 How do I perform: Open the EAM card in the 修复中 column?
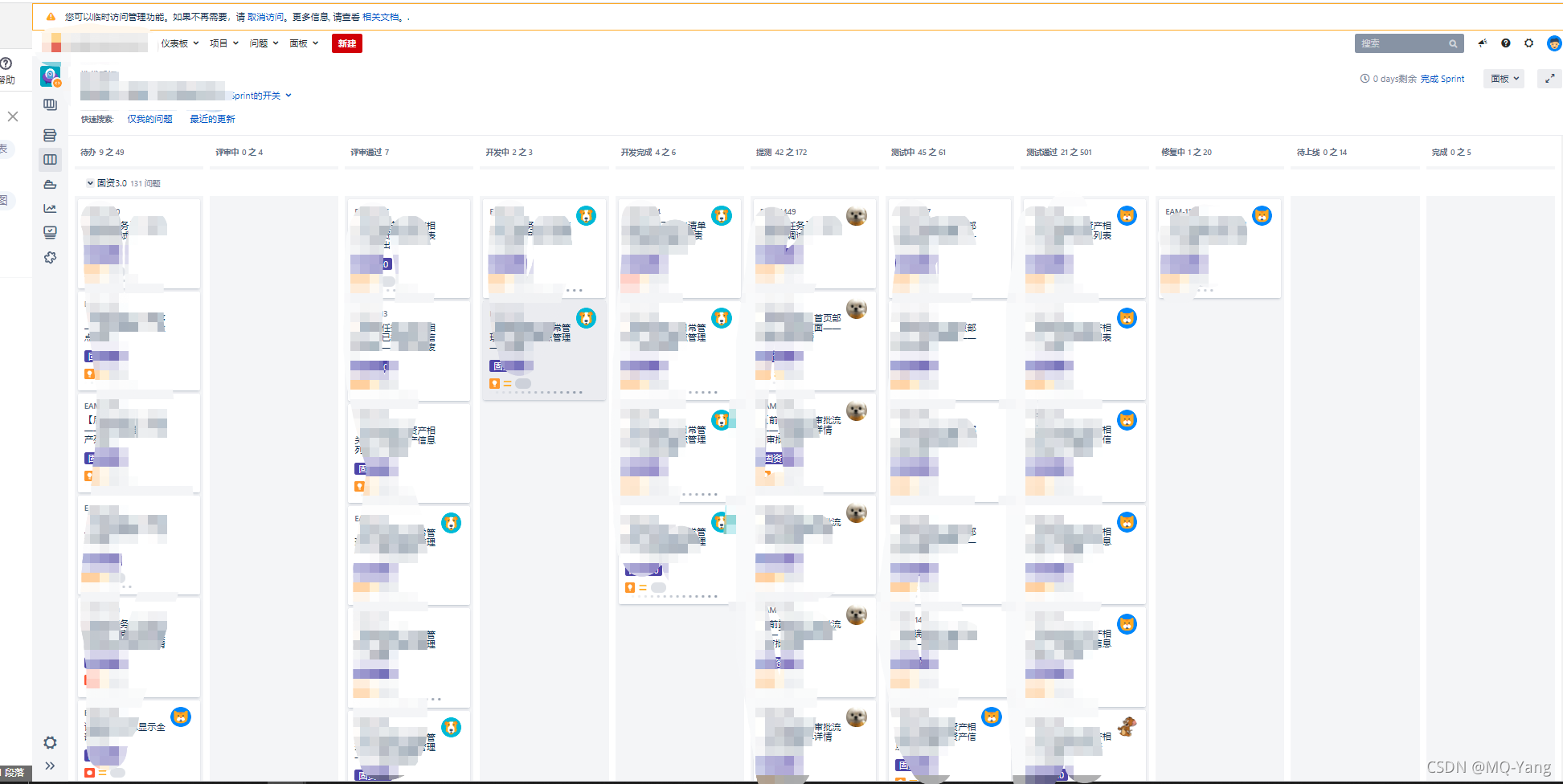(x=1219, y=247)
